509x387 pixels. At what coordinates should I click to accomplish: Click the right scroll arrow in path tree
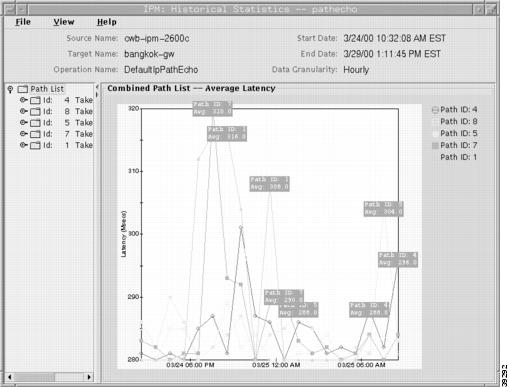point(89,377)
